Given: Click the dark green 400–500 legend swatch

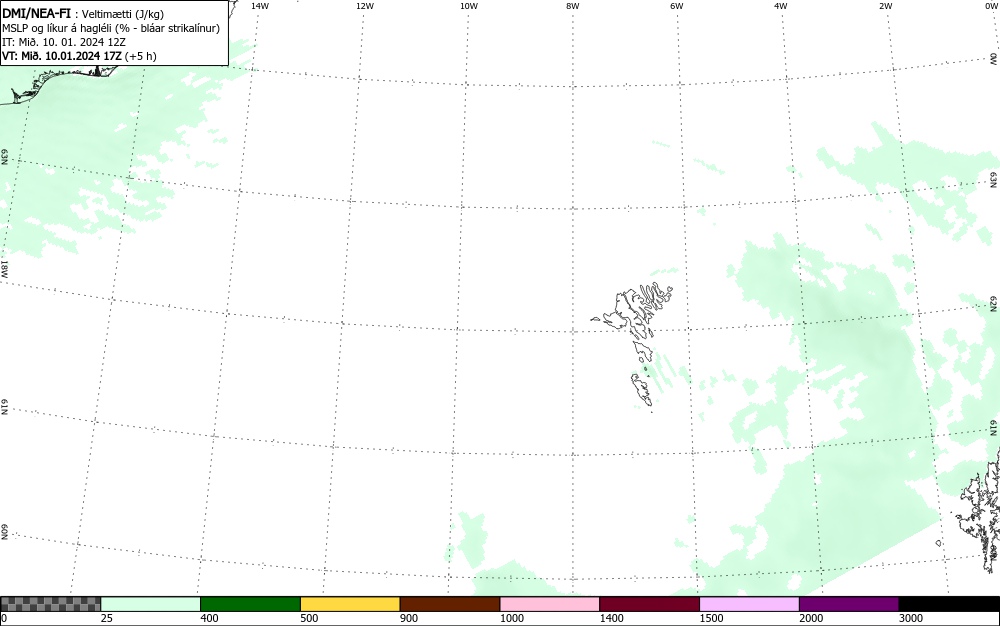Looking at the screenshot, I should click(x=250, y=604).
